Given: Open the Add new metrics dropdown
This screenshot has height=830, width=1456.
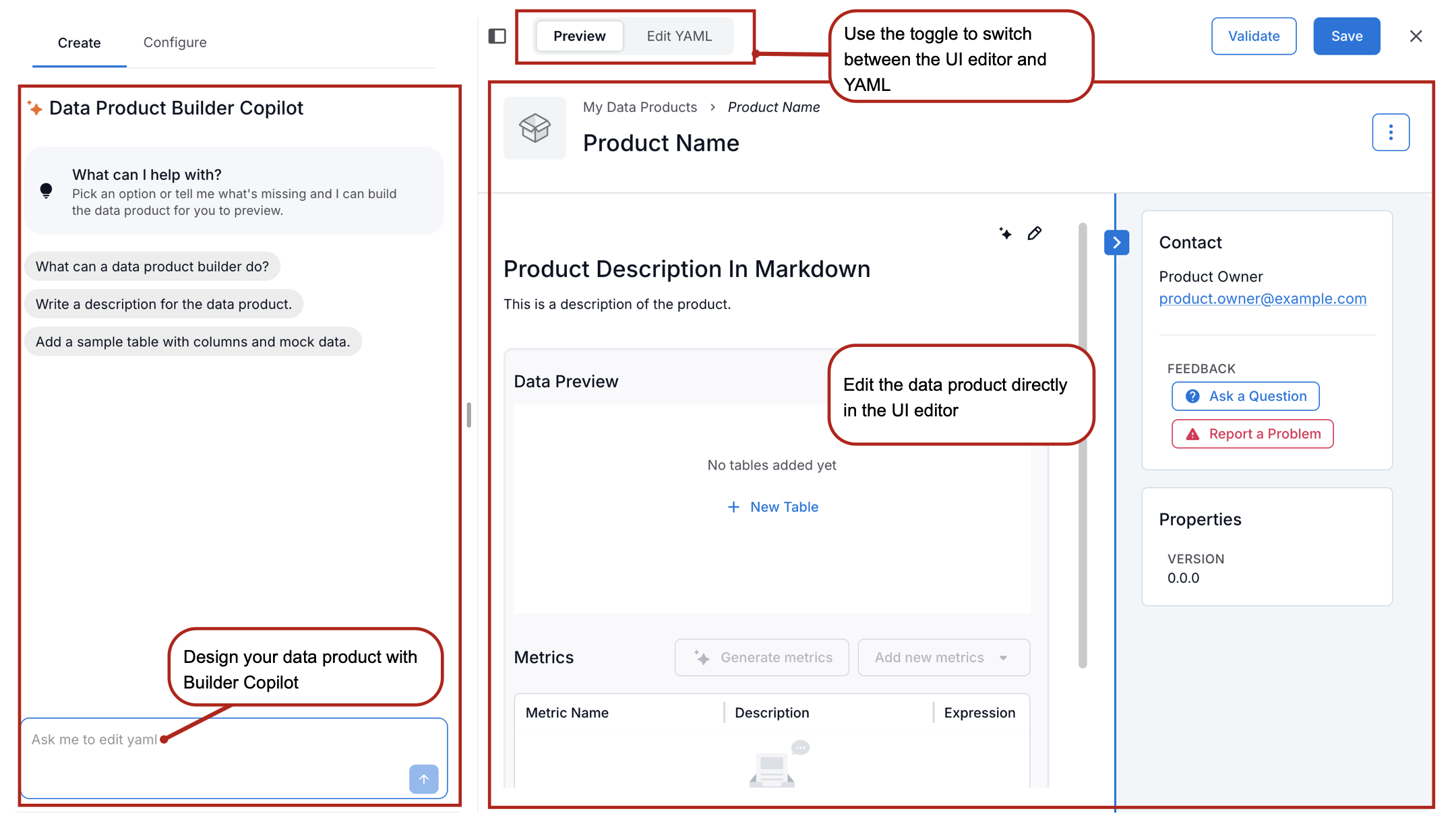Looking at the screenshot, I should coord(942,658).
